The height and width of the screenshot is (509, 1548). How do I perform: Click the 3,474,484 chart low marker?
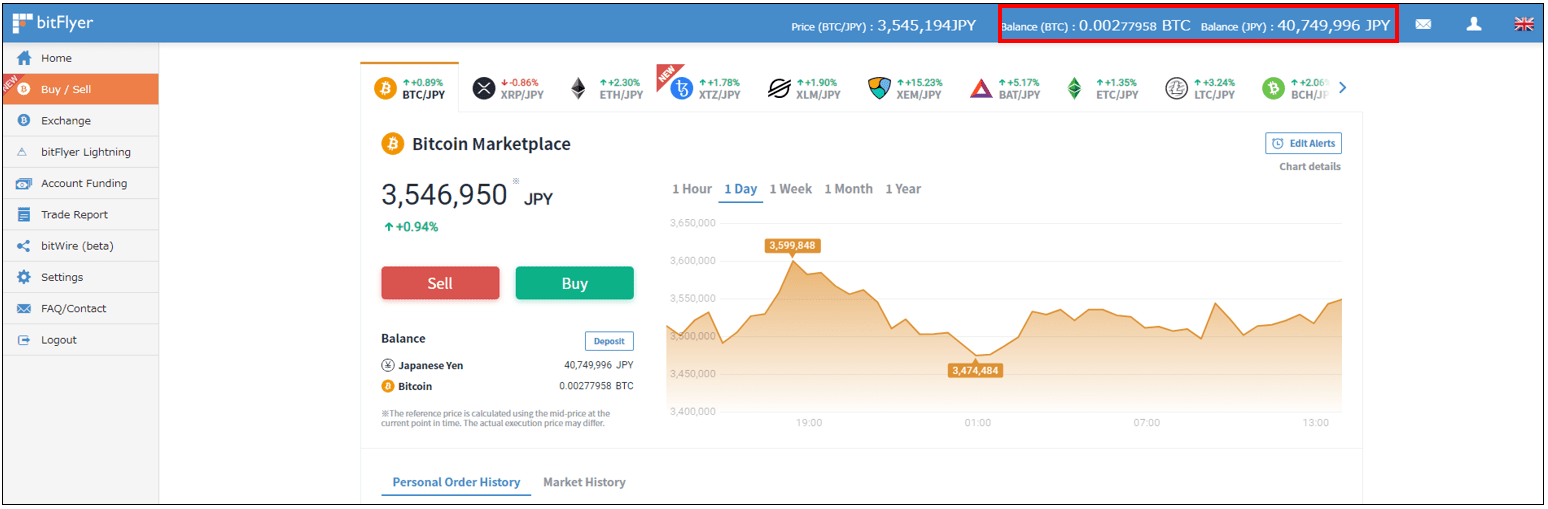tap(975, 370)
